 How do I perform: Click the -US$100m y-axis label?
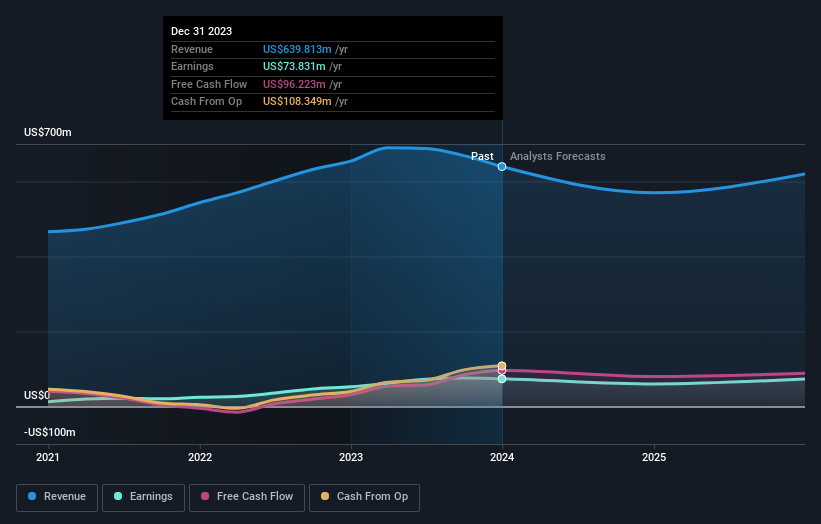[50, 432]
